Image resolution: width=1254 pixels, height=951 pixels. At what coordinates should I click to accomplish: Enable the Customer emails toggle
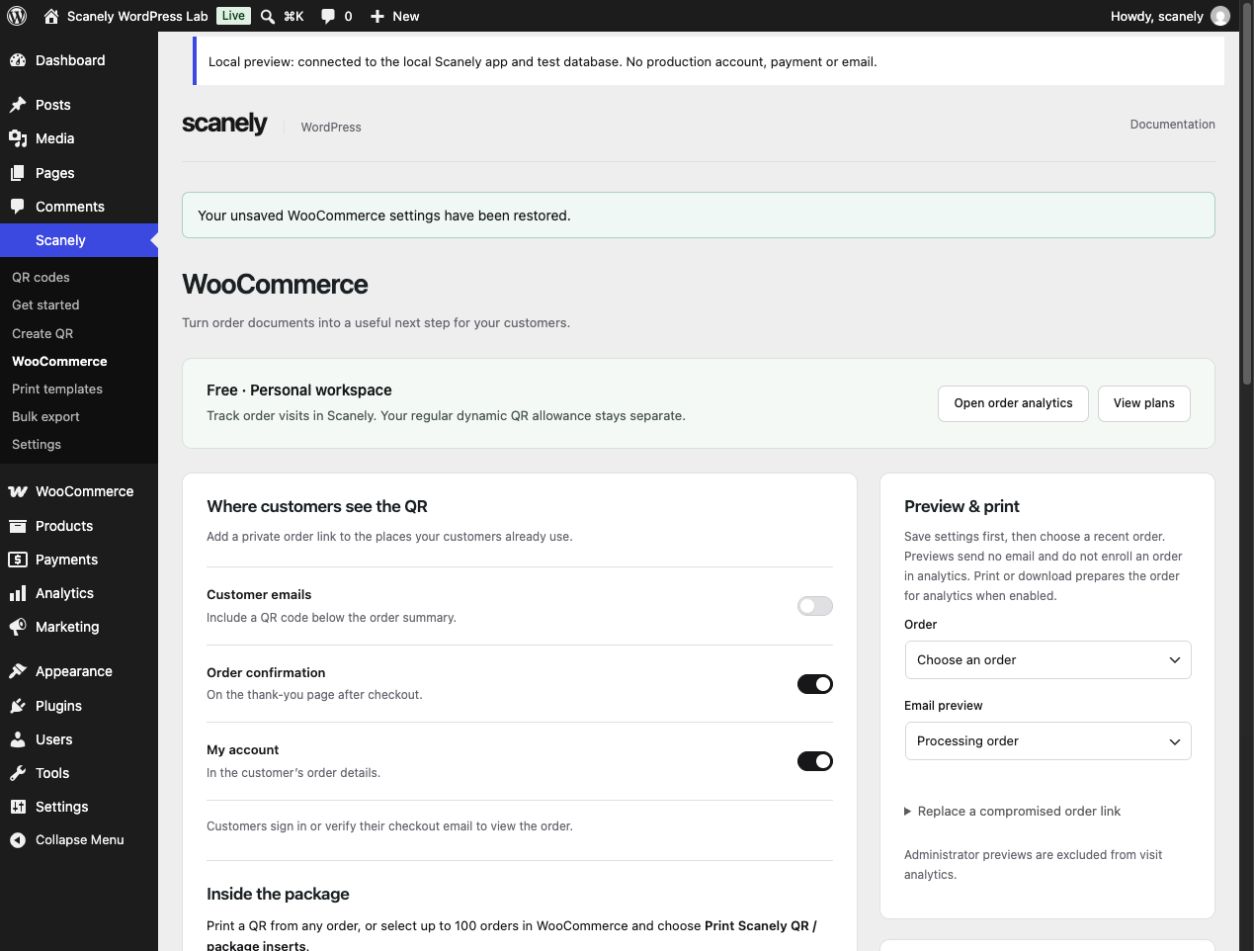pos(814,606)
